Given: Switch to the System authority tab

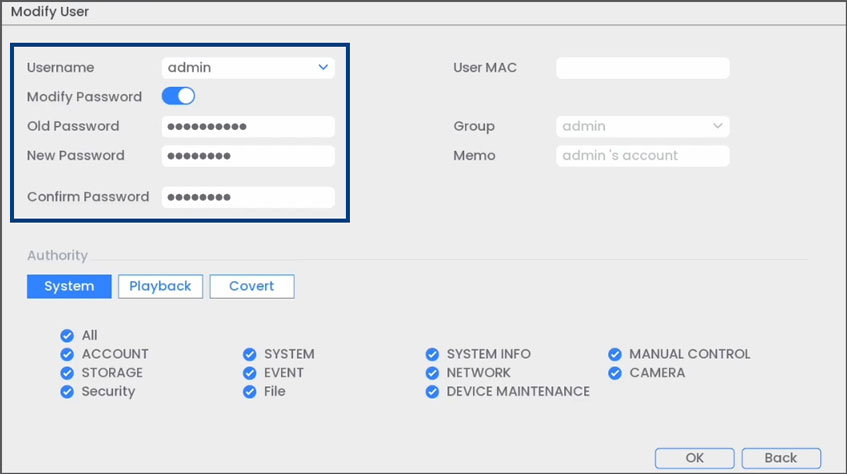Looking at the screenshot, I should pos(69,286).
